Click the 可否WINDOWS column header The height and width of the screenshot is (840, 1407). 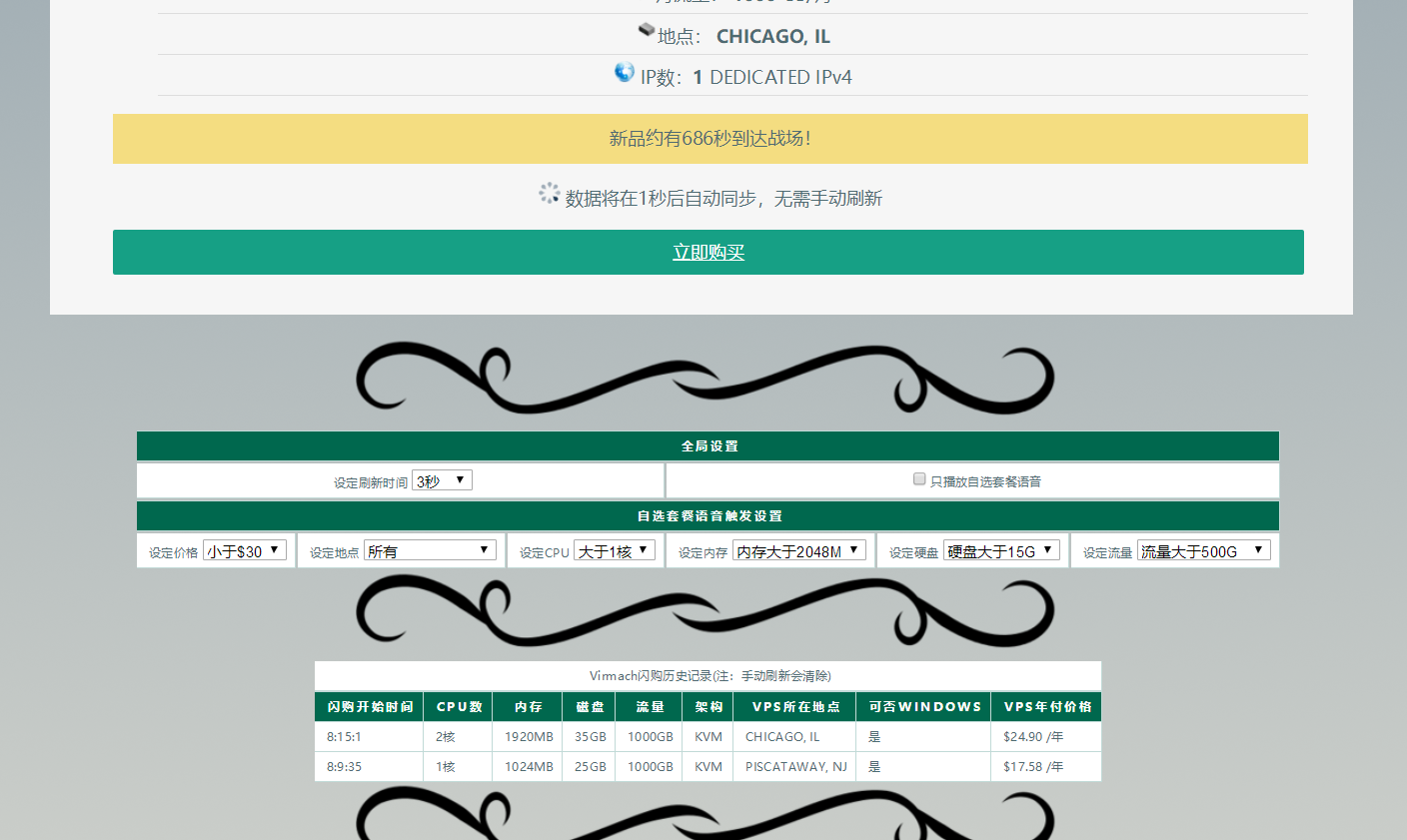click(924, 706)
